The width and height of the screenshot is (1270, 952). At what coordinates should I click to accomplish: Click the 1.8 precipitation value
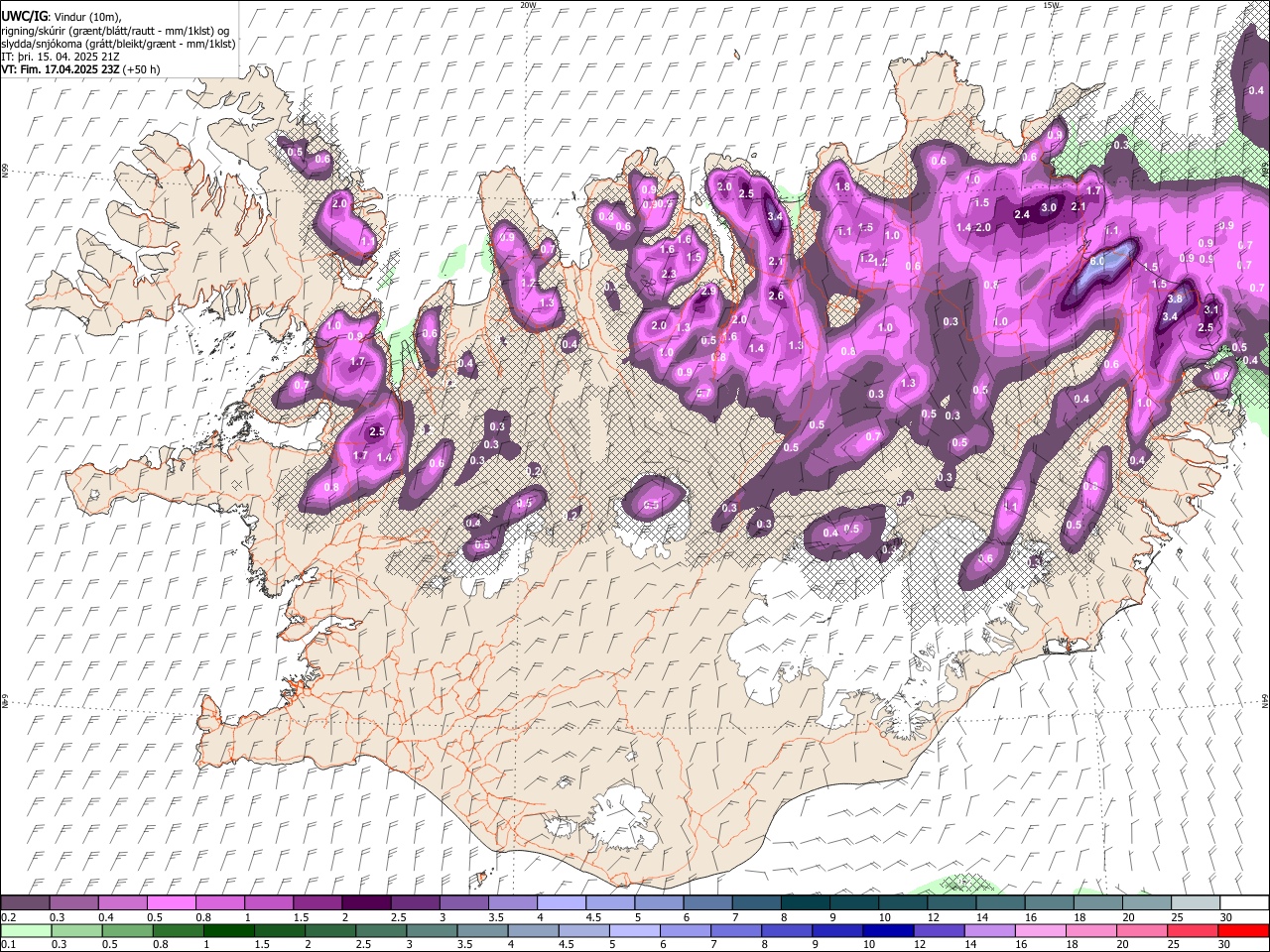[843, 186]
